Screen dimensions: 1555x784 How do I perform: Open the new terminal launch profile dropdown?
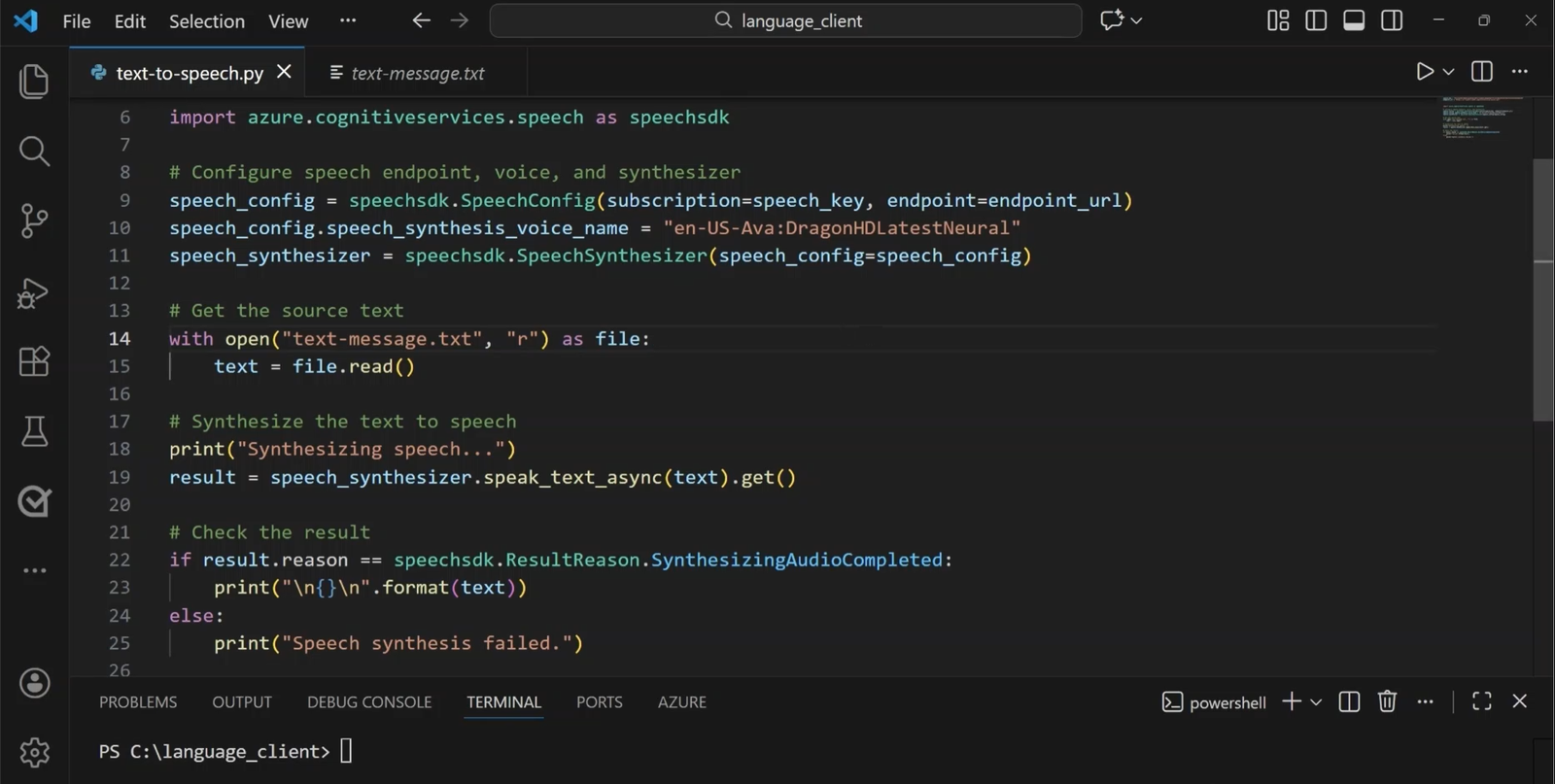click(1316, 701)
